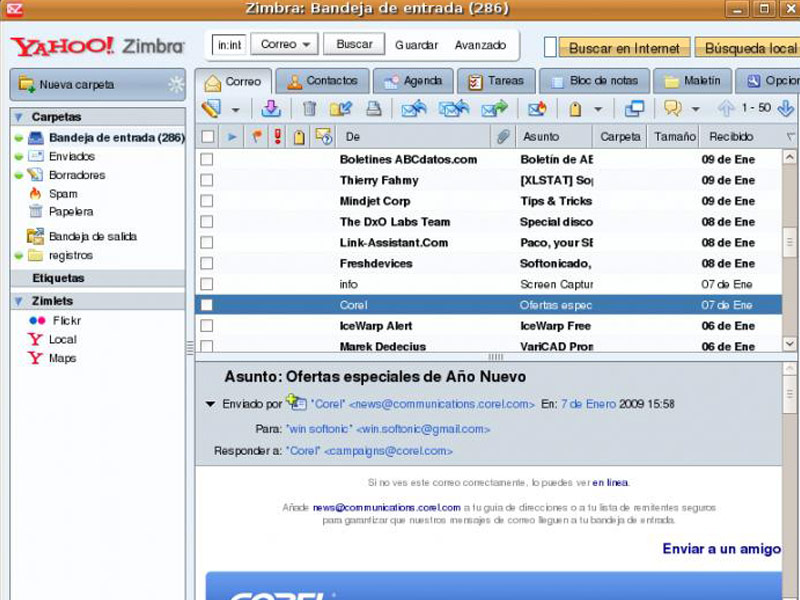Sort by the paperclip attachment column

click(x=503, y=137)
